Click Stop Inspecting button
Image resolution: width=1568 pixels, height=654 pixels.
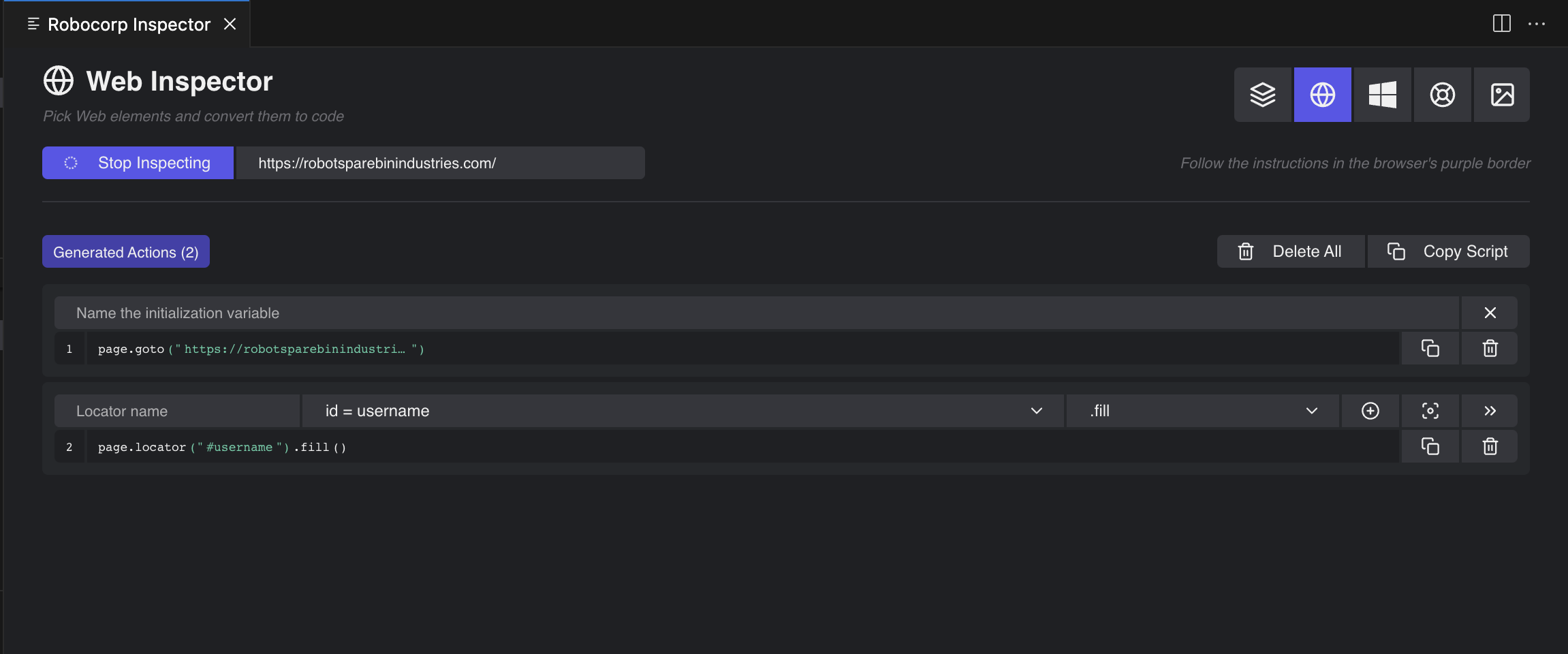tap(138, 163)
